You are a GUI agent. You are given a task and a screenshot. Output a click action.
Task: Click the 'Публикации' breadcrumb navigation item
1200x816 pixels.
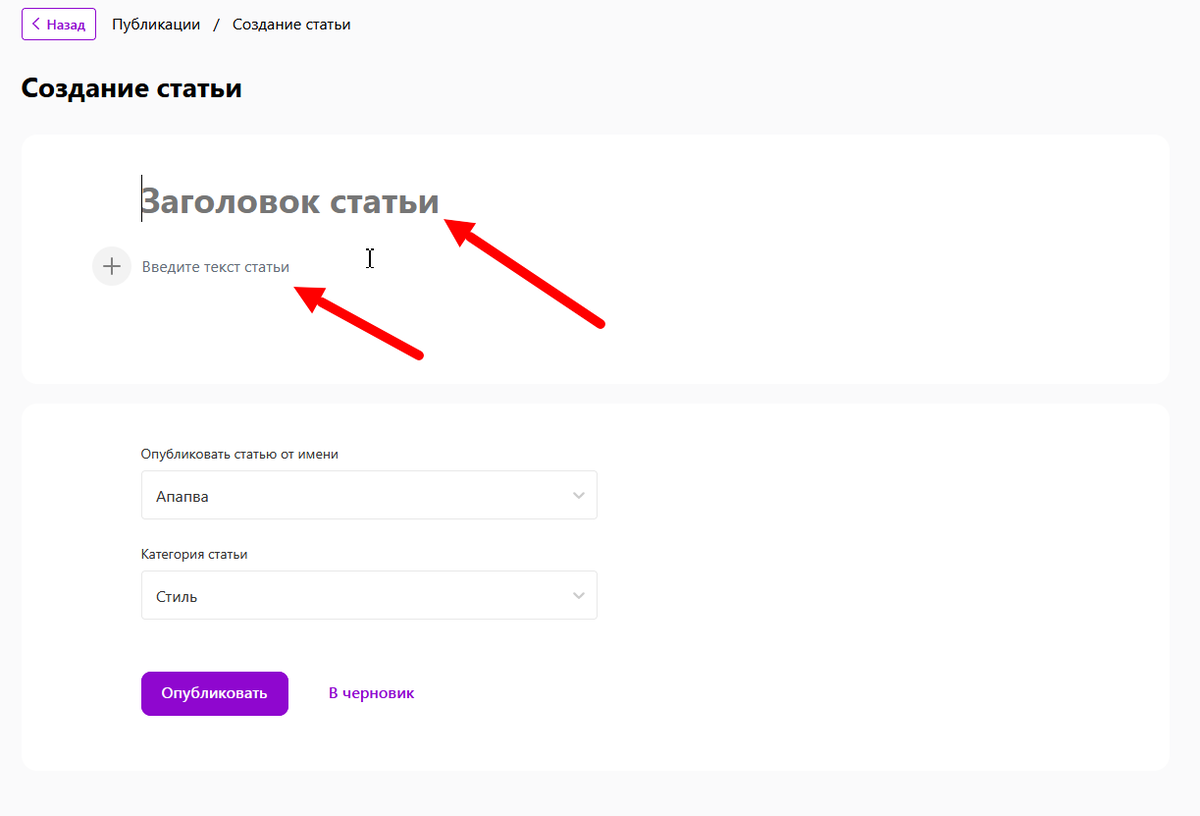pyautogui.click(x=156, y=23)
